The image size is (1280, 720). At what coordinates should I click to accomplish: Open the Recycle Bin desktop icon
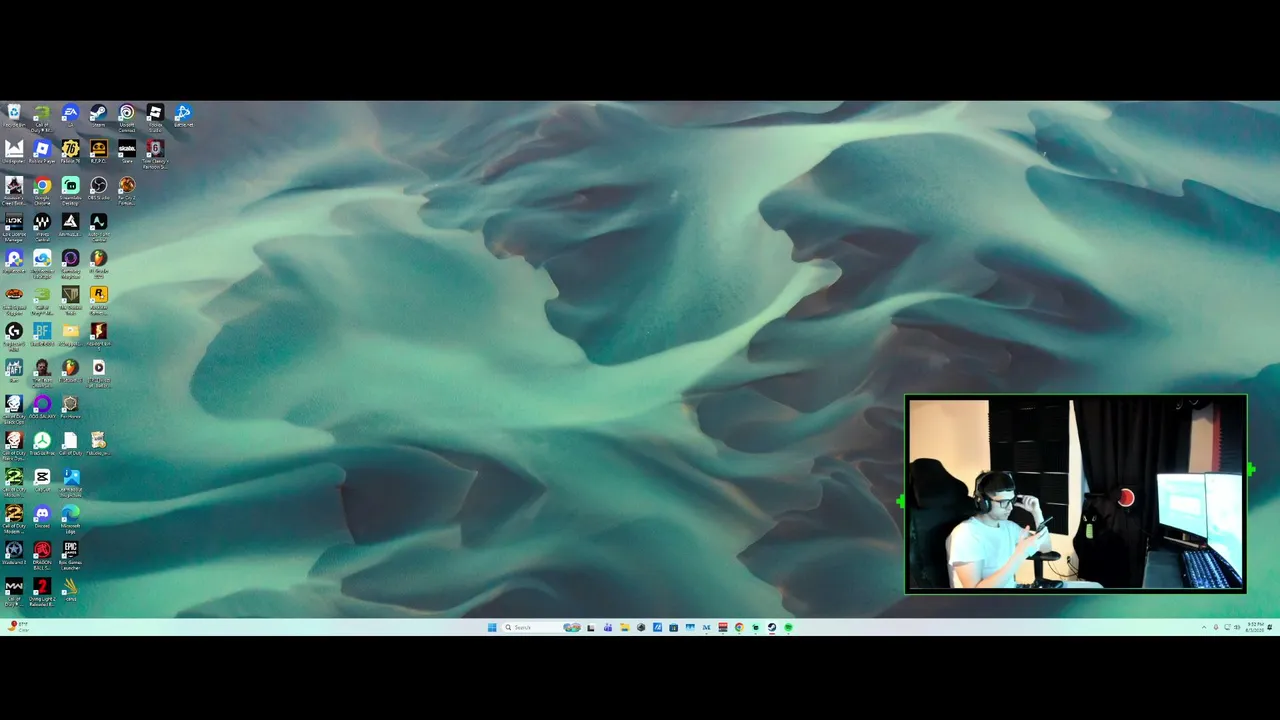point(14,117)
